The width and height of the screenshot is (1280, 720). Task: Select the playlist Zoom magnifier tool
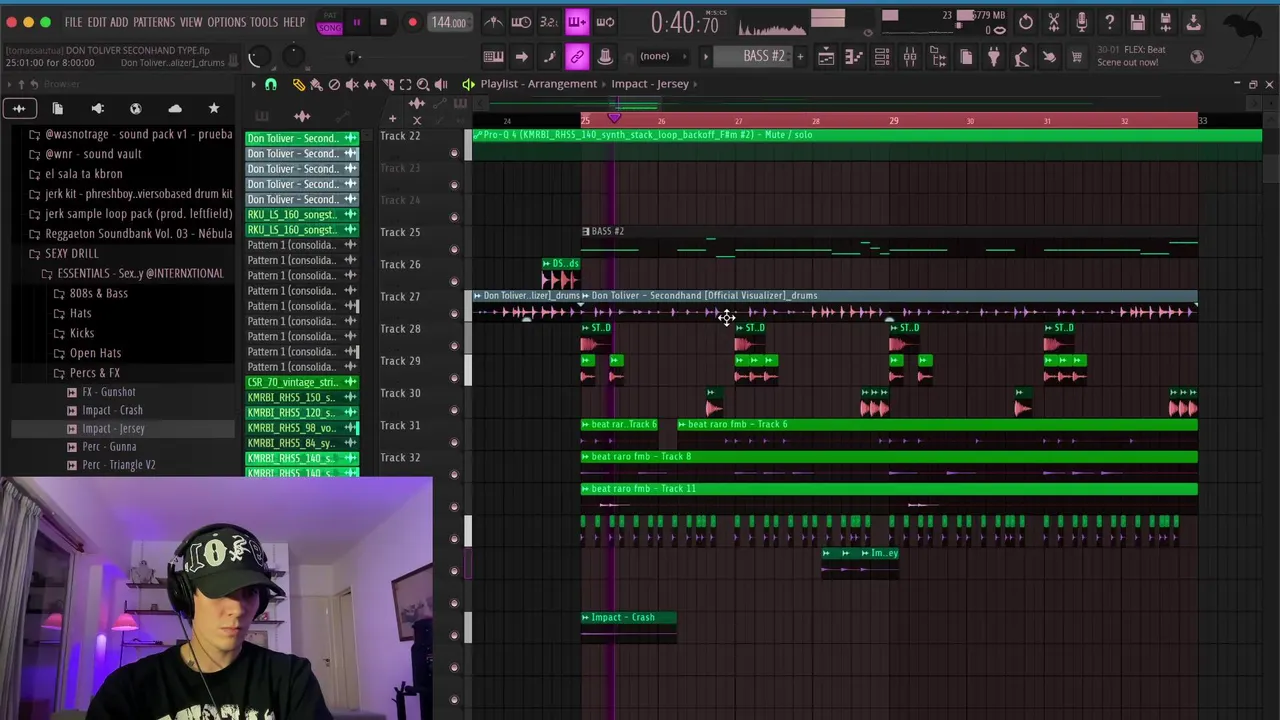(423, 85)
